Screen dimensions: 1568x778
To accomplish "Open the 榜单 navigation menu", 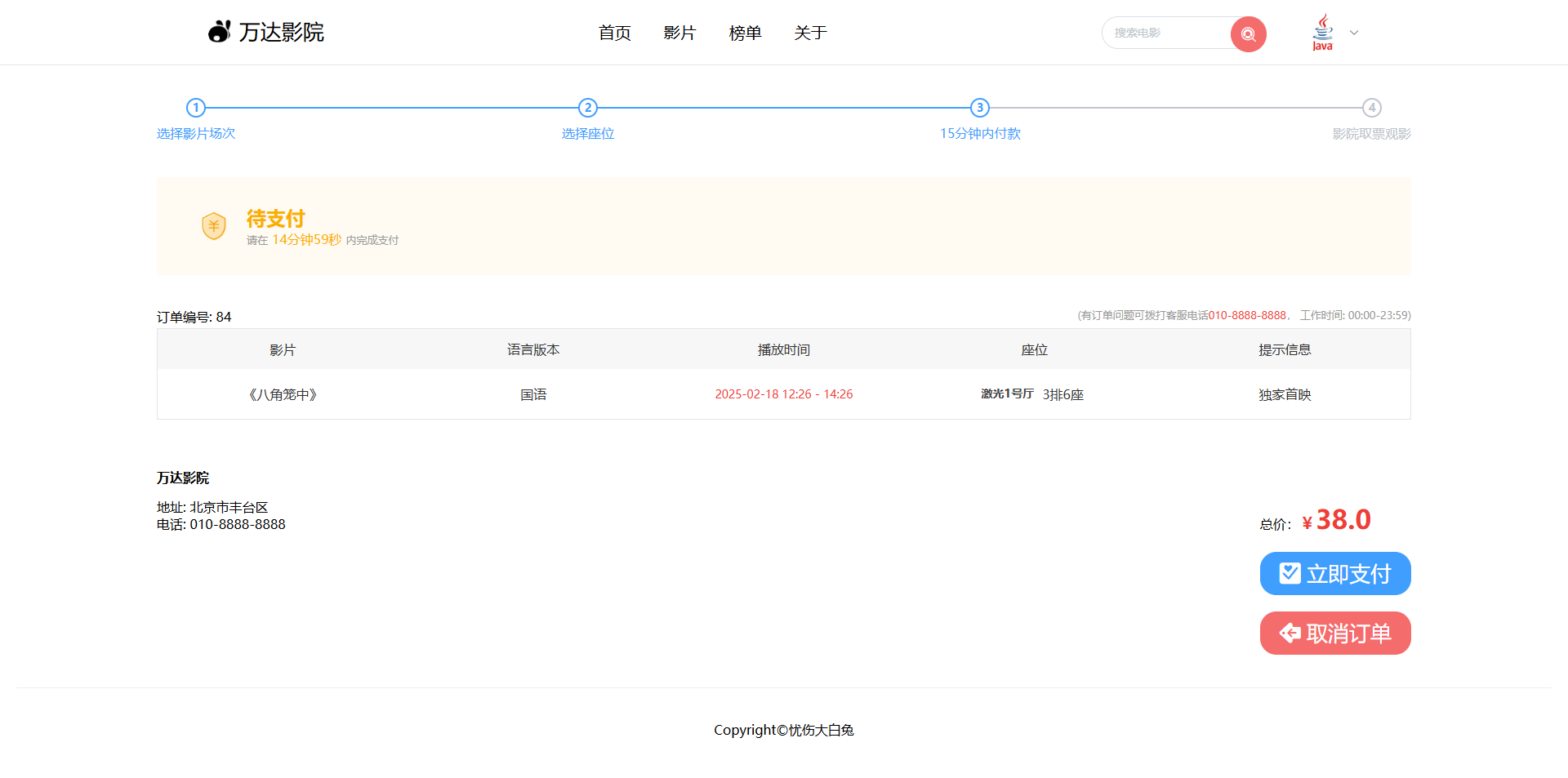I will [745, 33].
